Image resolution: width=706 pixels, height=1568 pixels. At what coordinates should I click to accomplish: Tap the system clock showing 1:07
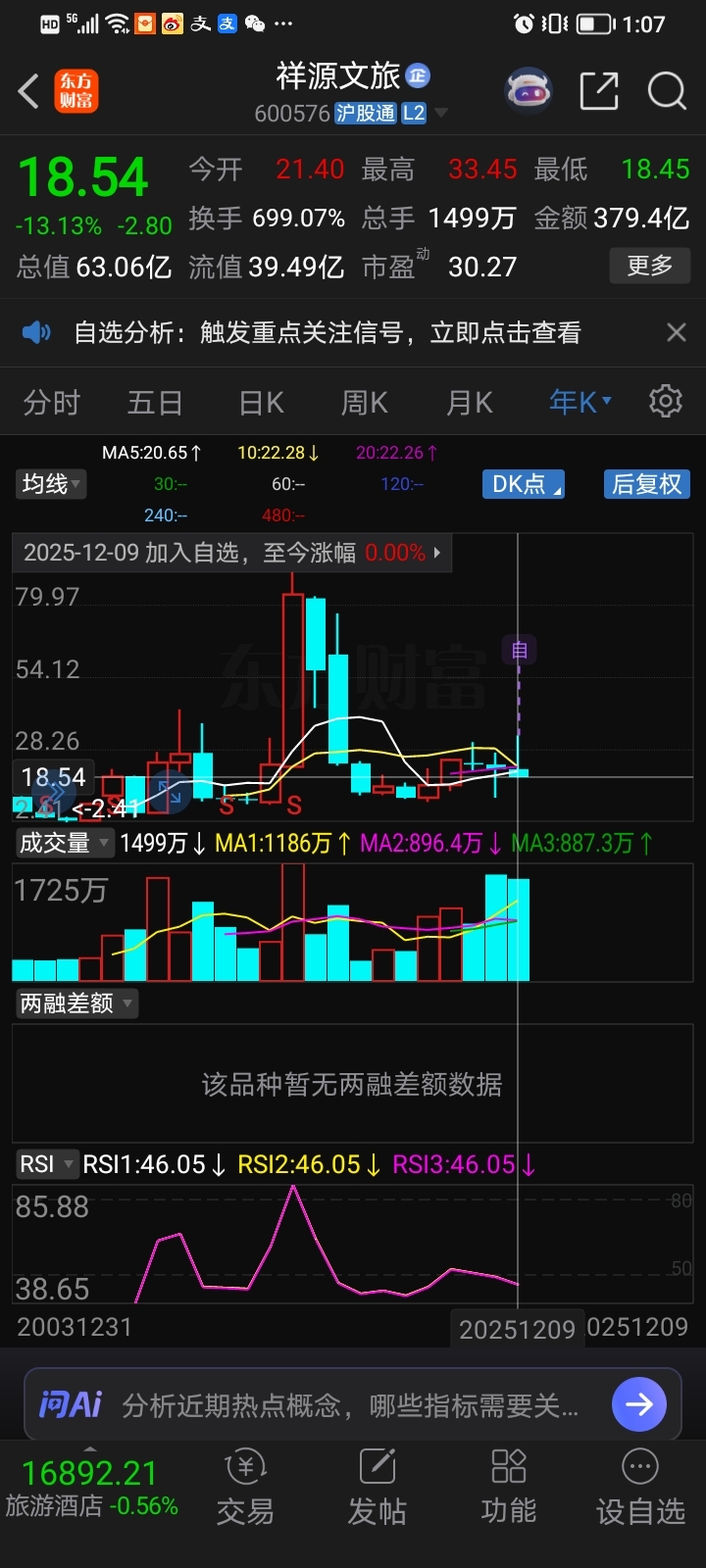coord(644,24)
